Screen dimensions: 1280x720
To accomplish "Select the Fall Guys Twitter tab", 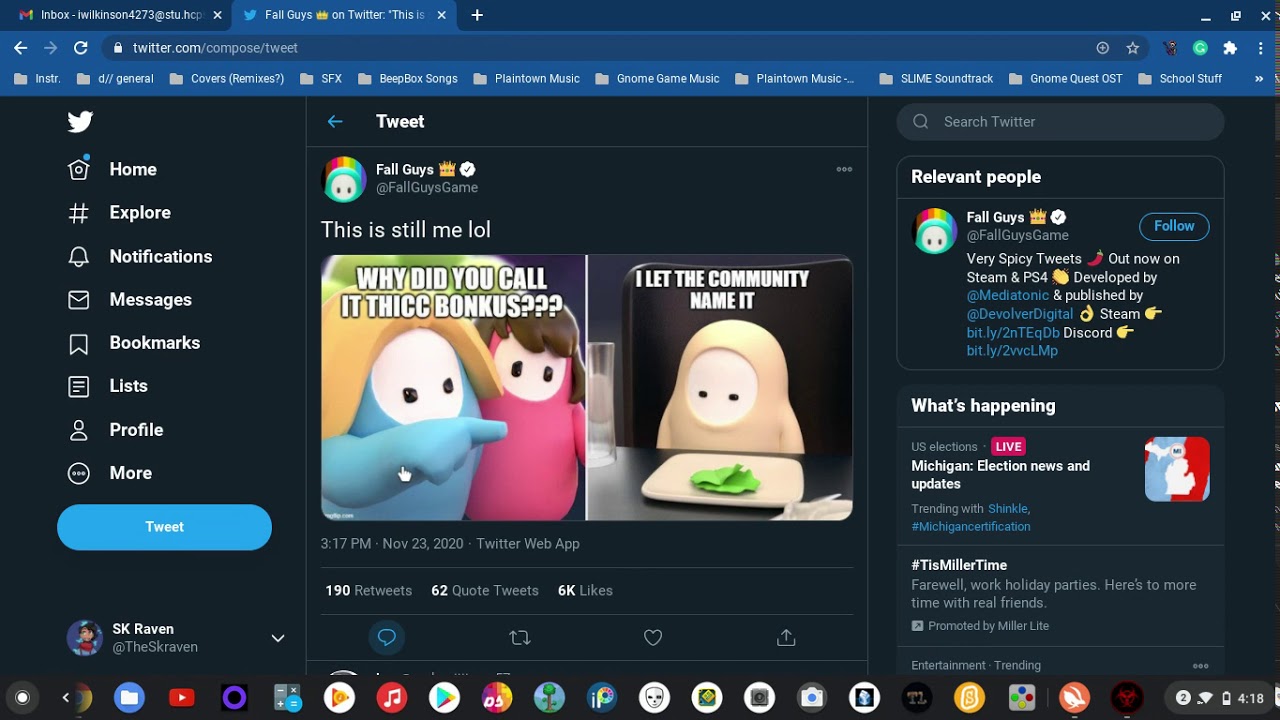I will 344,15.
